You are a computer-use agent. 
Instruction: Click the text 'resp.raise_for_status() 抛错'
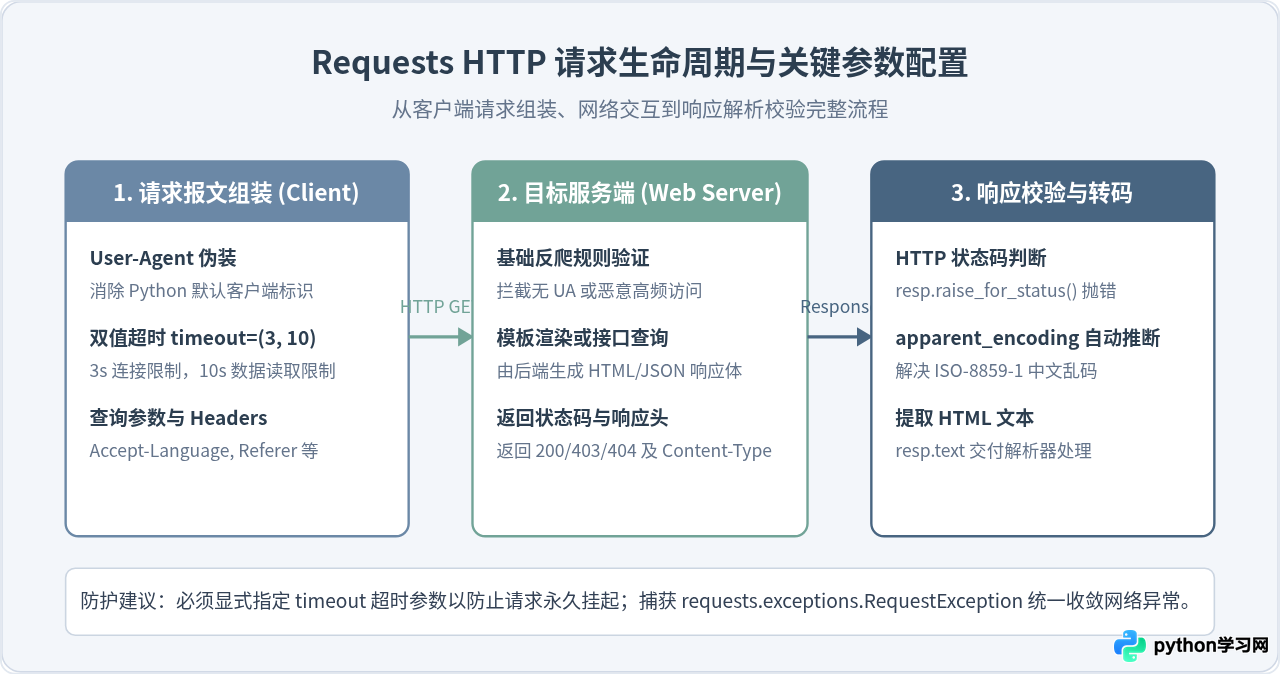[1005, 291]
